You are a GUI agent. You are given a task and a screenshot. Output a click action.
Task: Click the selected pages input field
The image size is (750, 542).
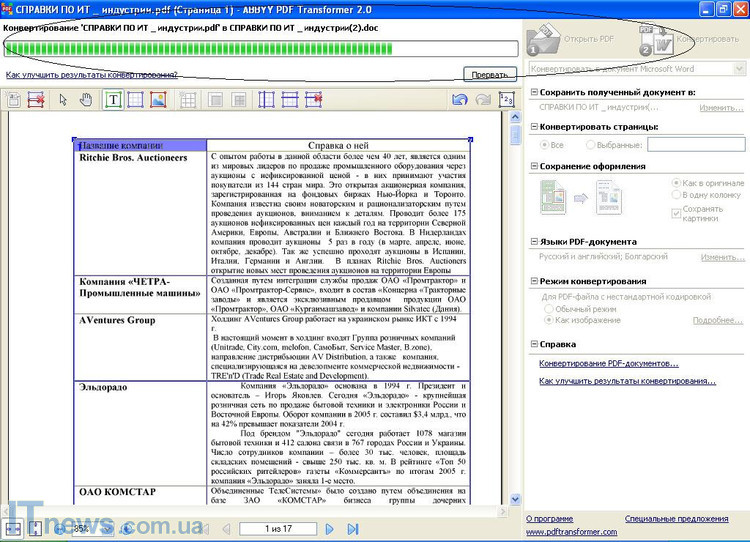pyautogui.click(x=696, y=144)
